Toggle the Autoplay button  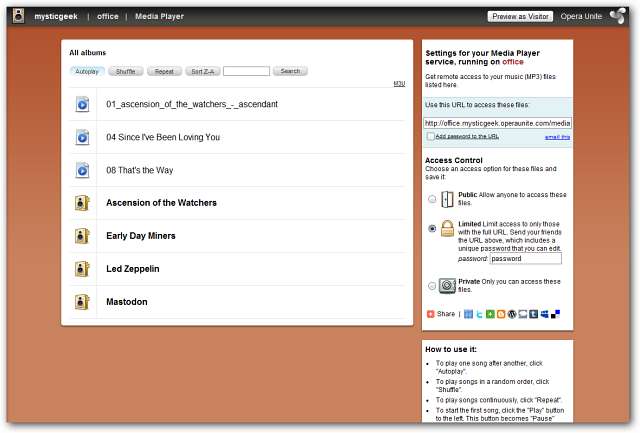[x=87, y=71]
